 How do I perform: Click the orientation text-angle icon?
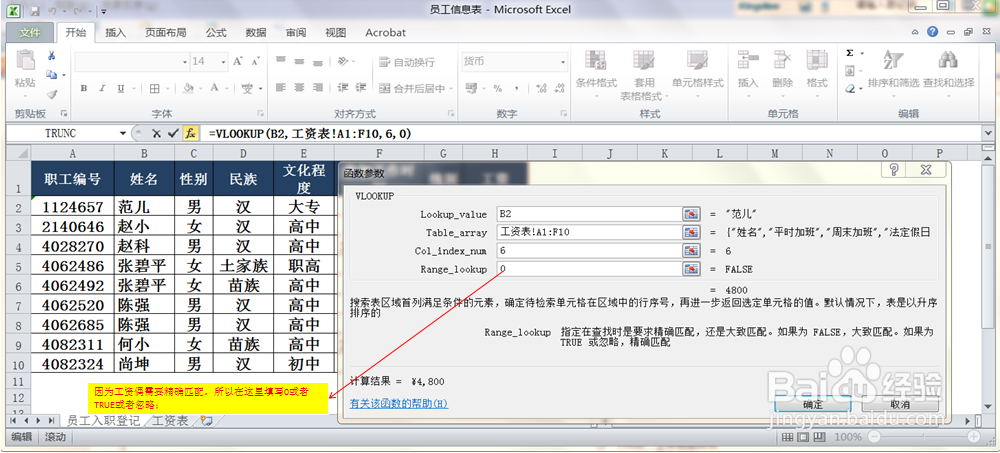pos(342,61)
